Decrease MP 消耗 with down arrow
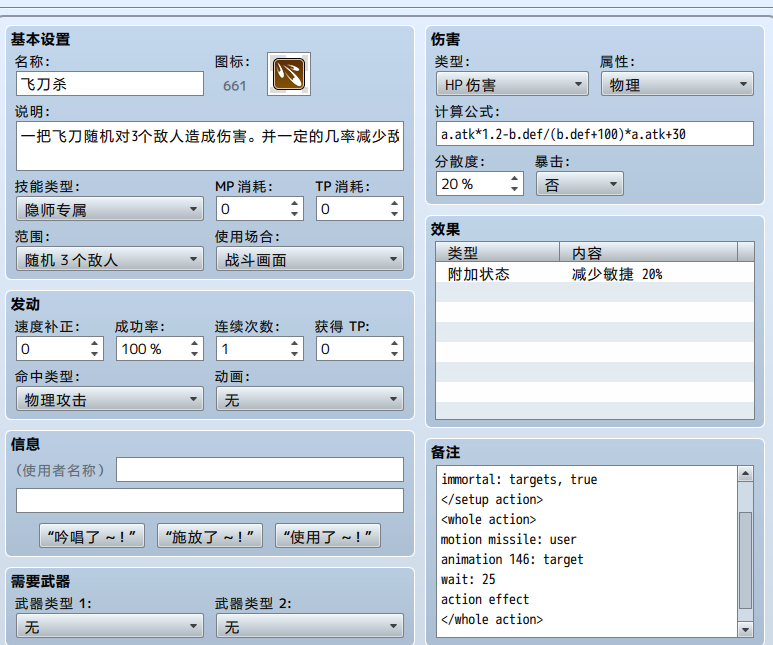This screenshot has width=773, height=645. [x=294, y=215]
